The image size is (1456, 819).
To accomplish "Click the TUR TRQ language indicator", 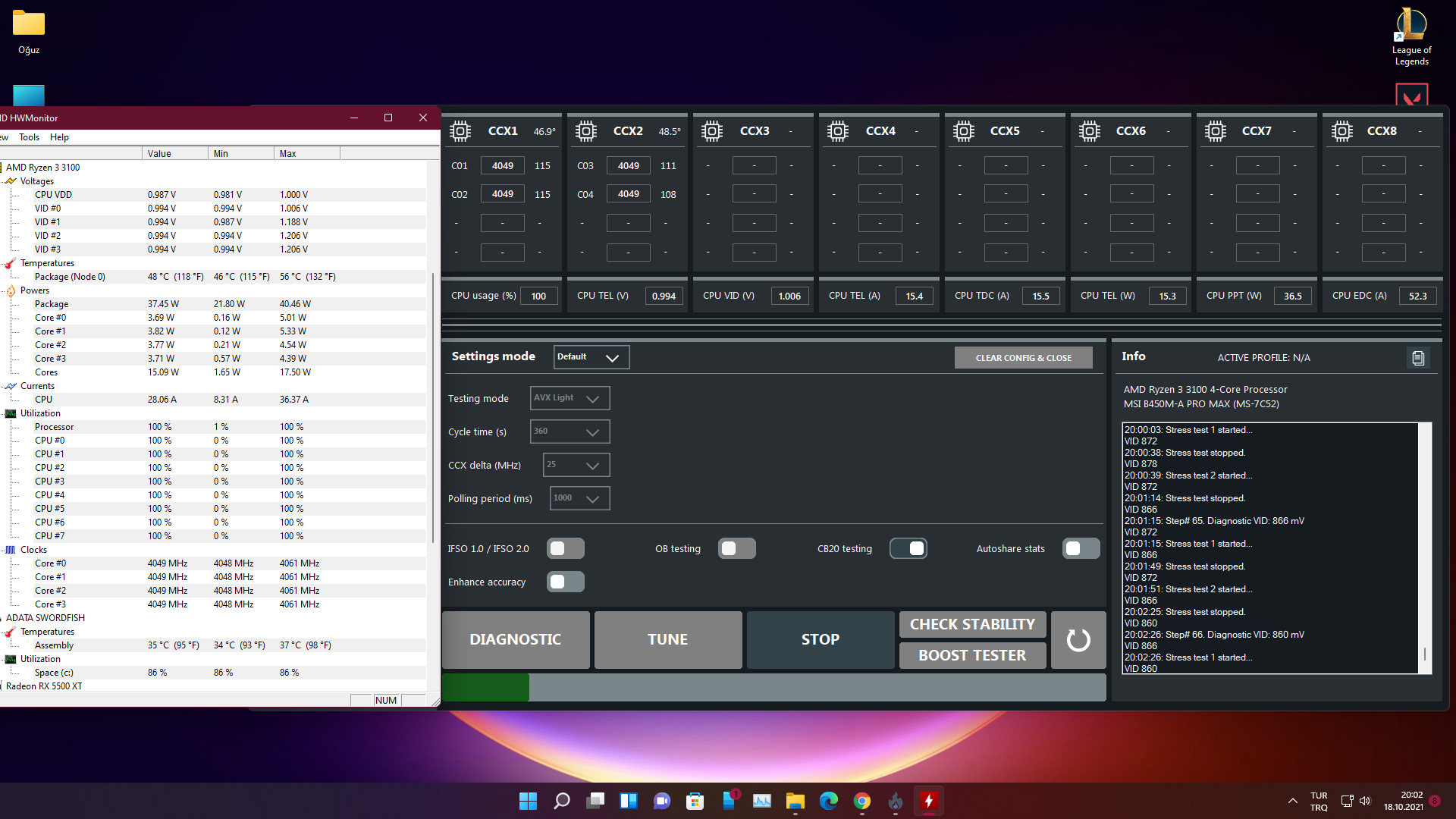I will pos(1319,802).
